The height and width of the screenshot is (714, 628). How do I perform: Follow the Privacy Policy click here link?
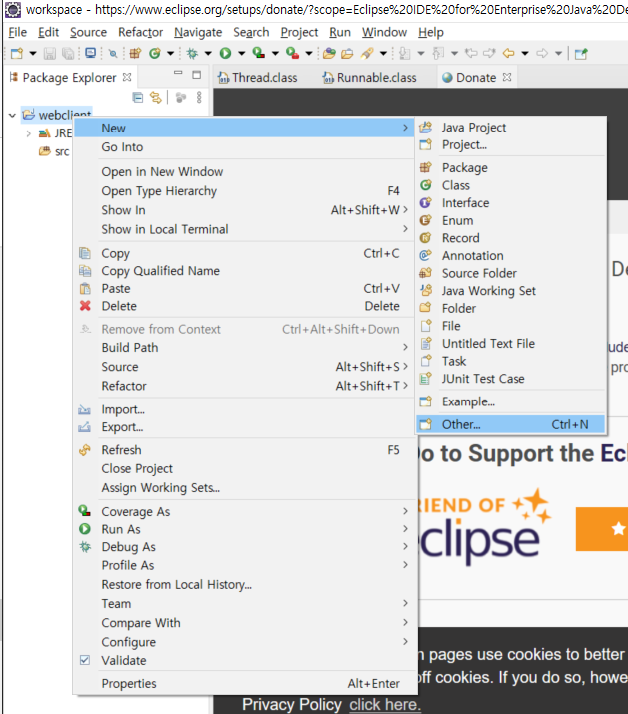tap(385, 704)
